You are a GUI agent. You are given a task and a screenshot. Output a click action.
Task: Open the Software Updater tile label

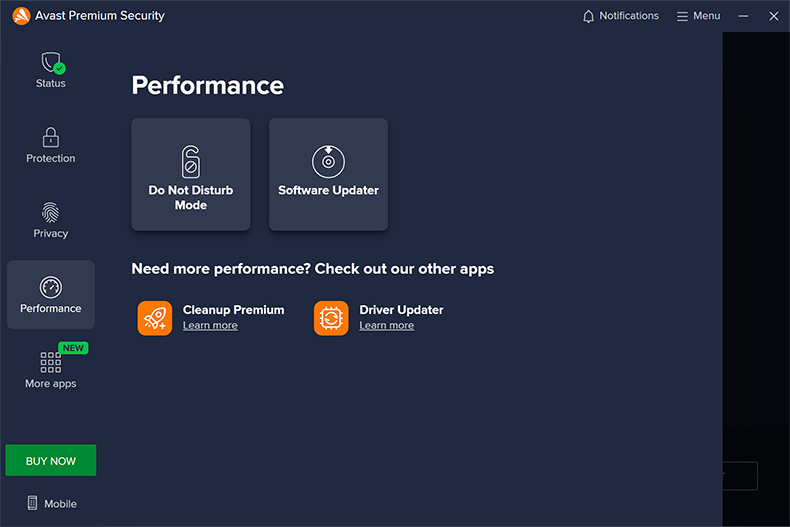328,190
